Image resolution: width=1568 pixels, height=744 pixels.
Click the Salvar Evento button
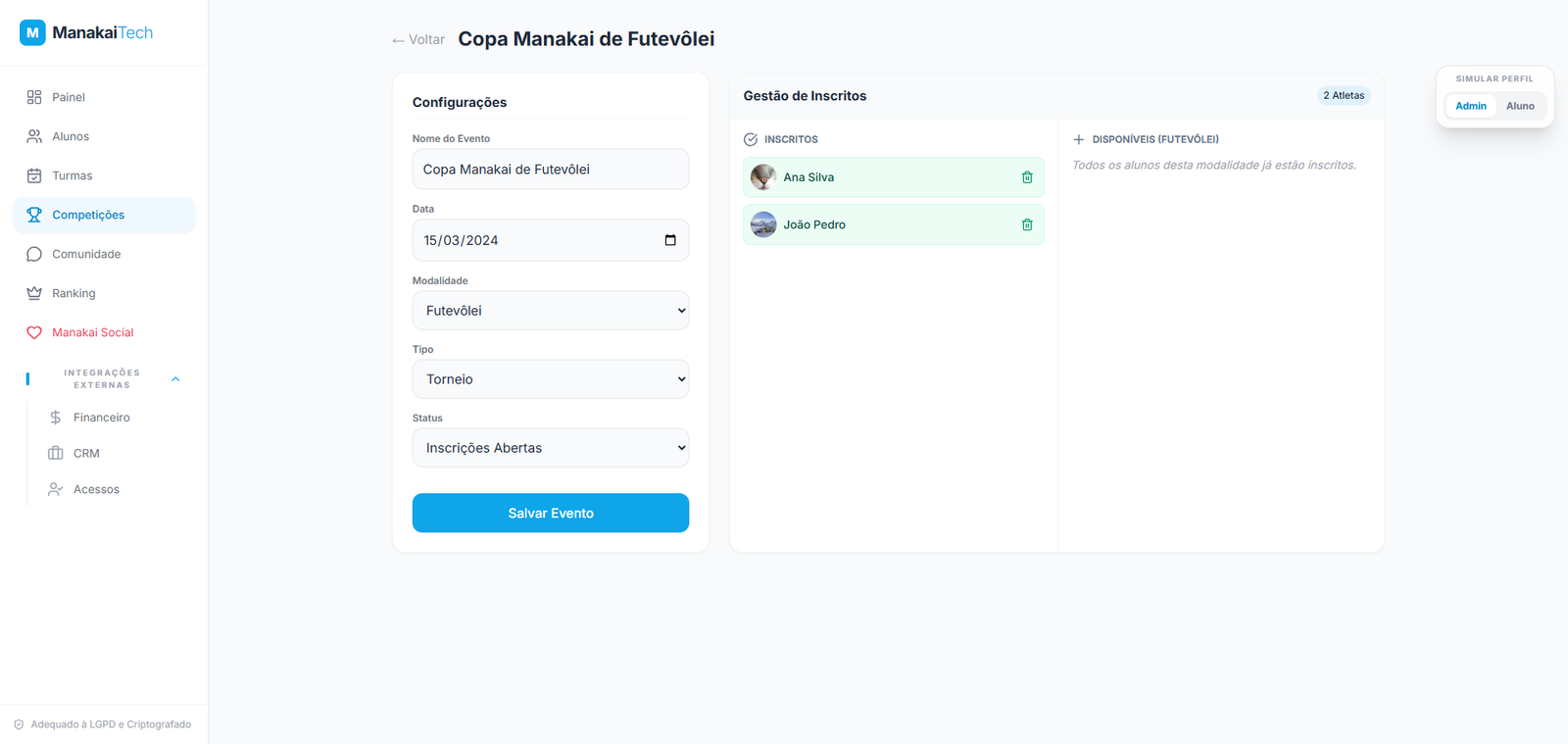pos(550,513)
